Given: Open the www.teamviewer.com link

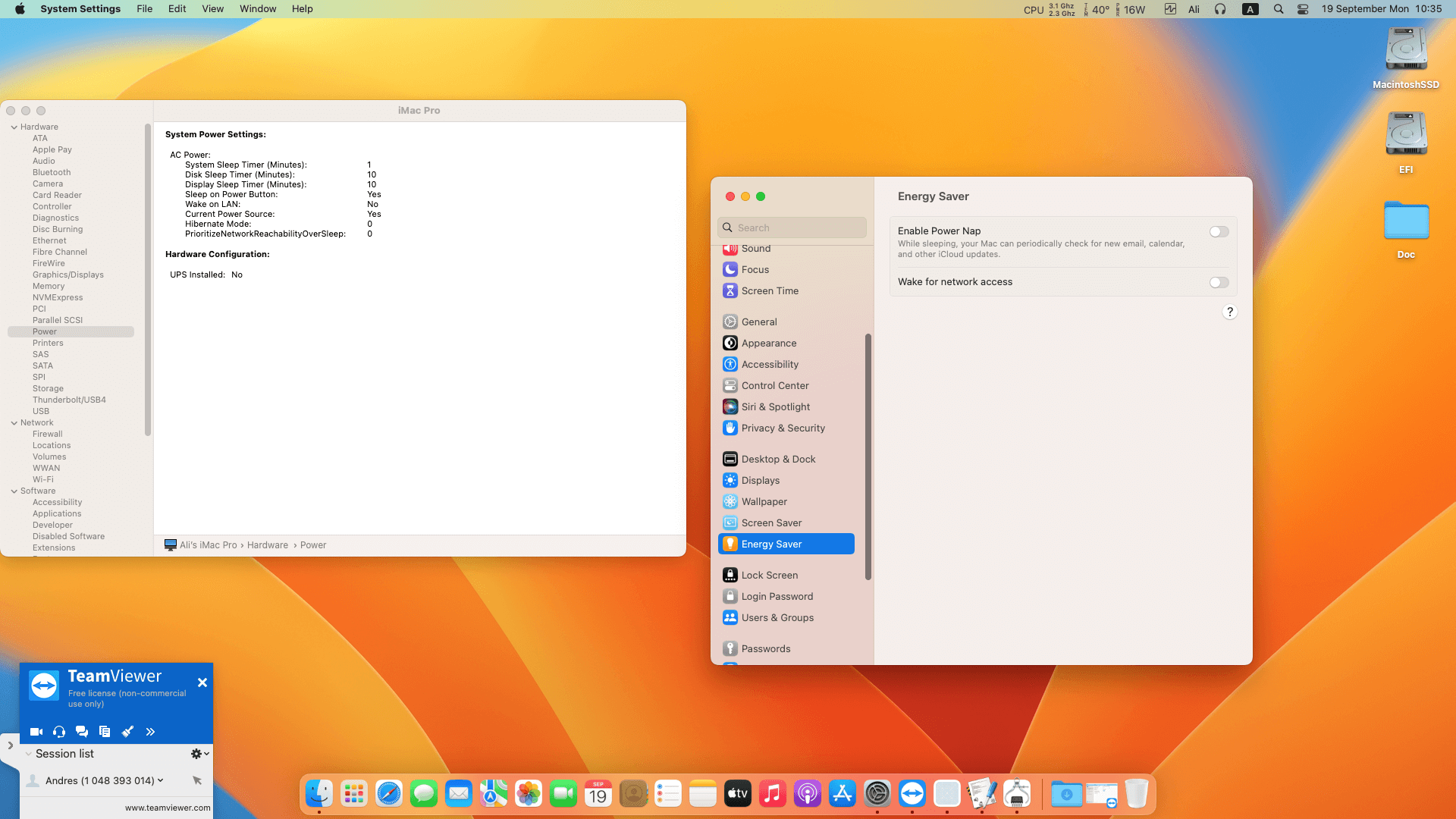Looking at the screenshot, I should coord(168,808).
